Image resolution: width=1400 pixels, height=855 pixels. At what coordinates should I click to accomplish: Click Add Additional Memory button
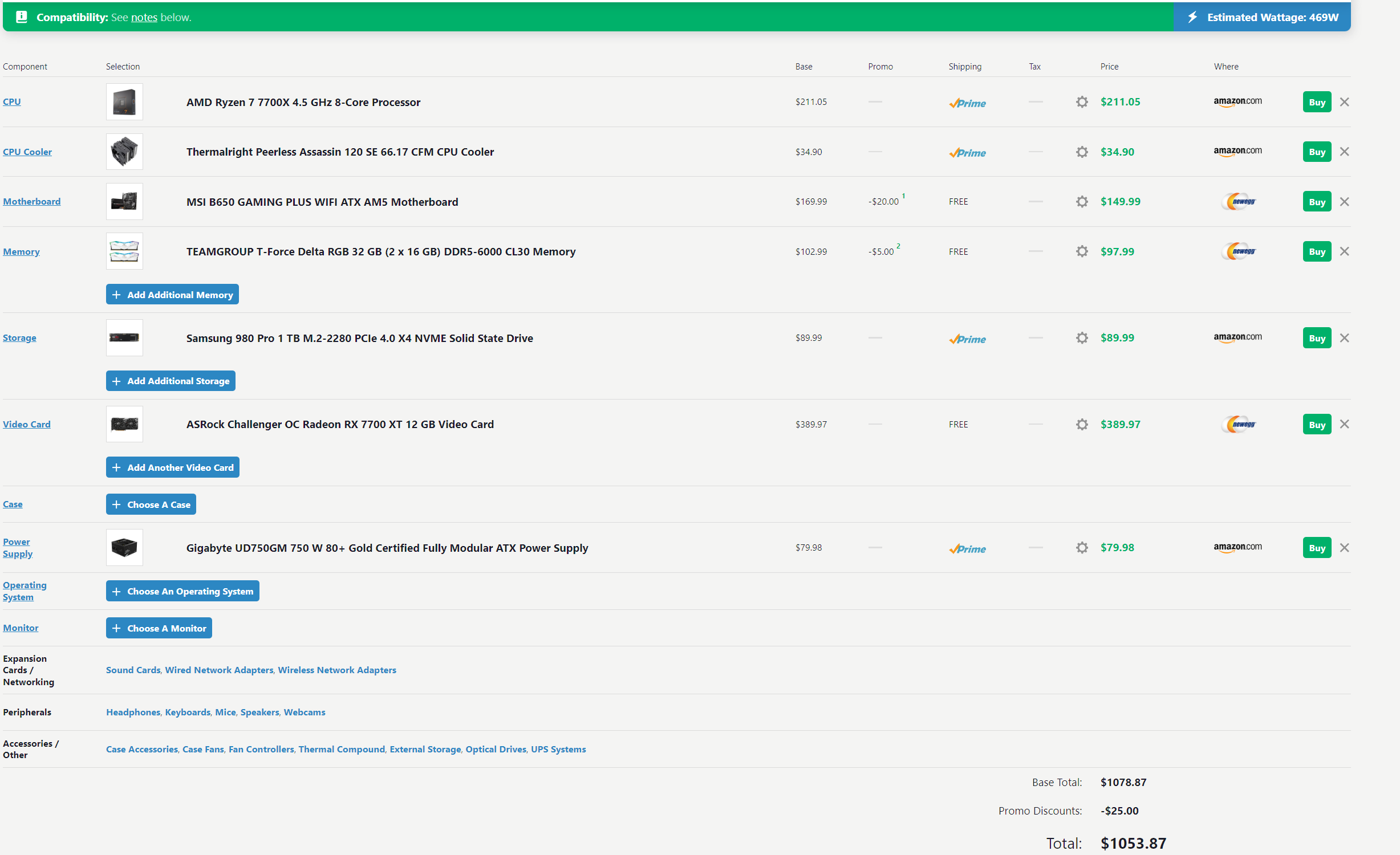172,295
